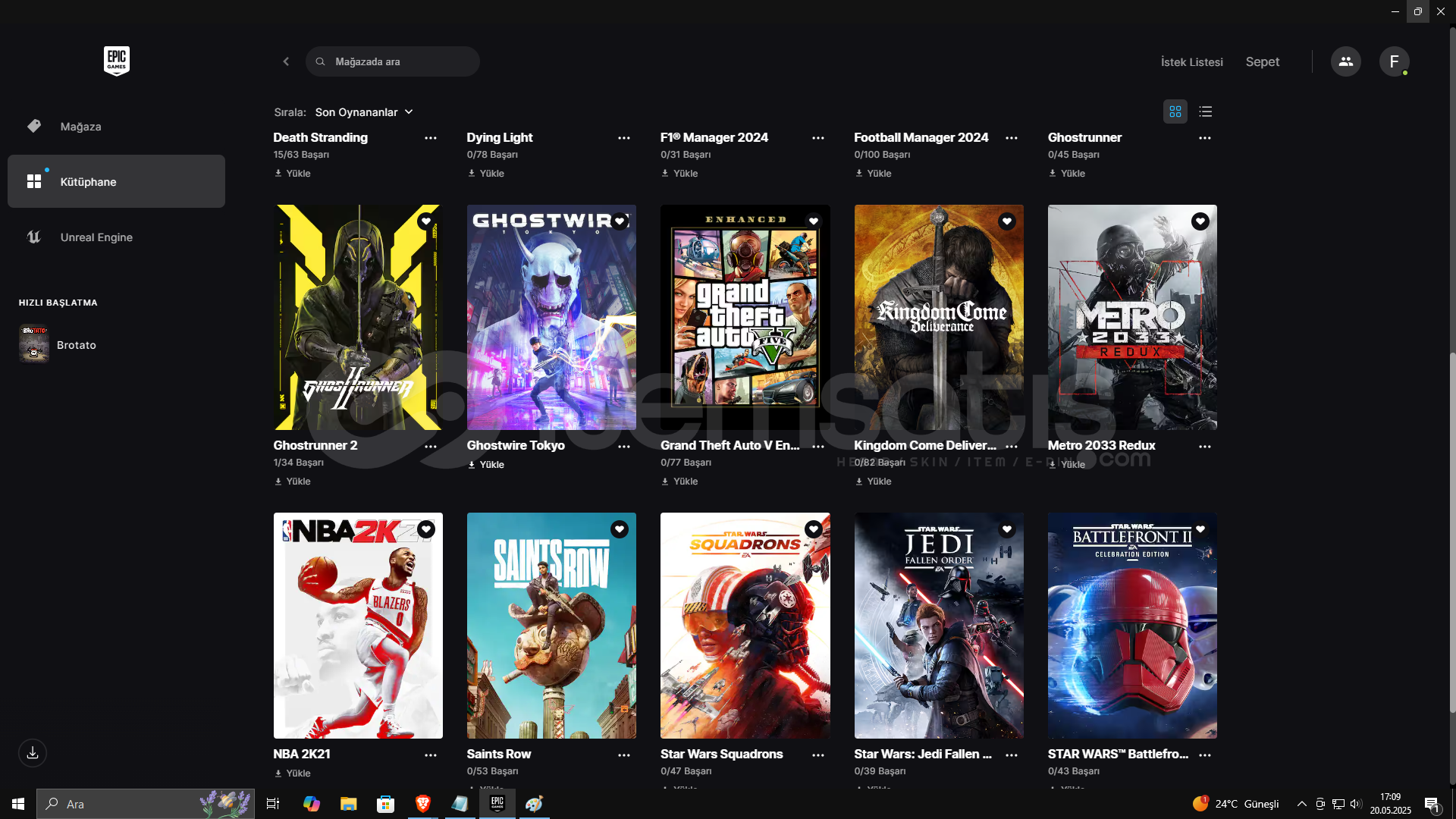Toggle favorite heart on Kingdom Come Deliverance

(1007, 221)
